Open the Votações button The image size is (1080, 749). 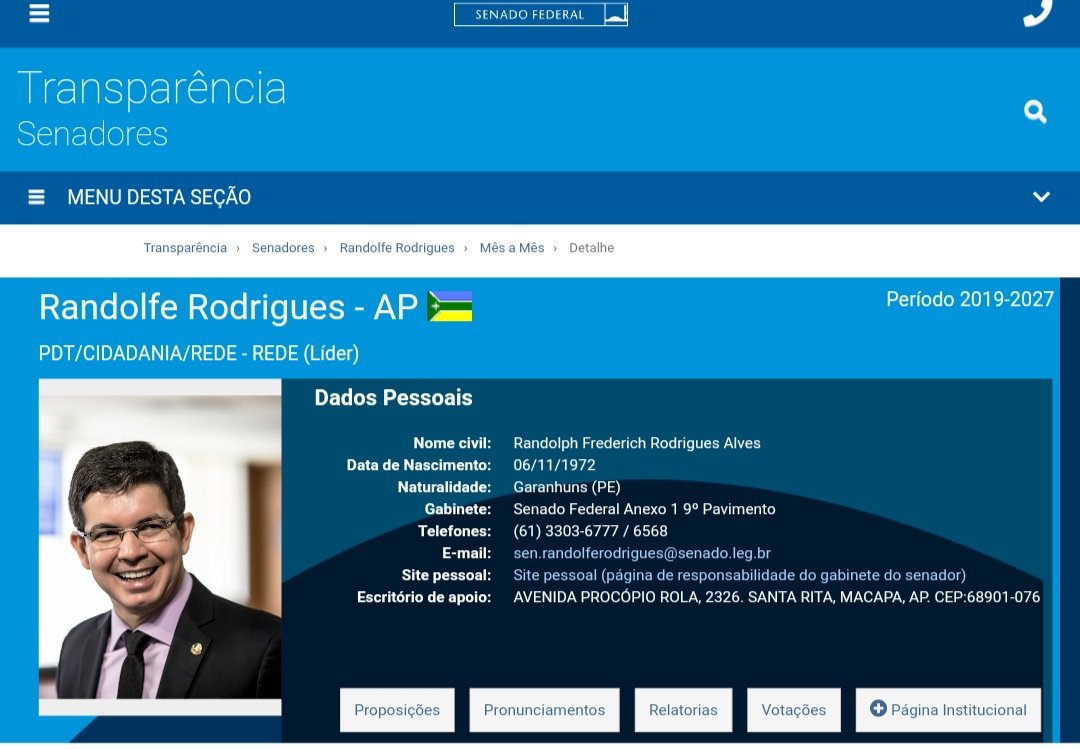pyautogui.click(x=793, y=710)
